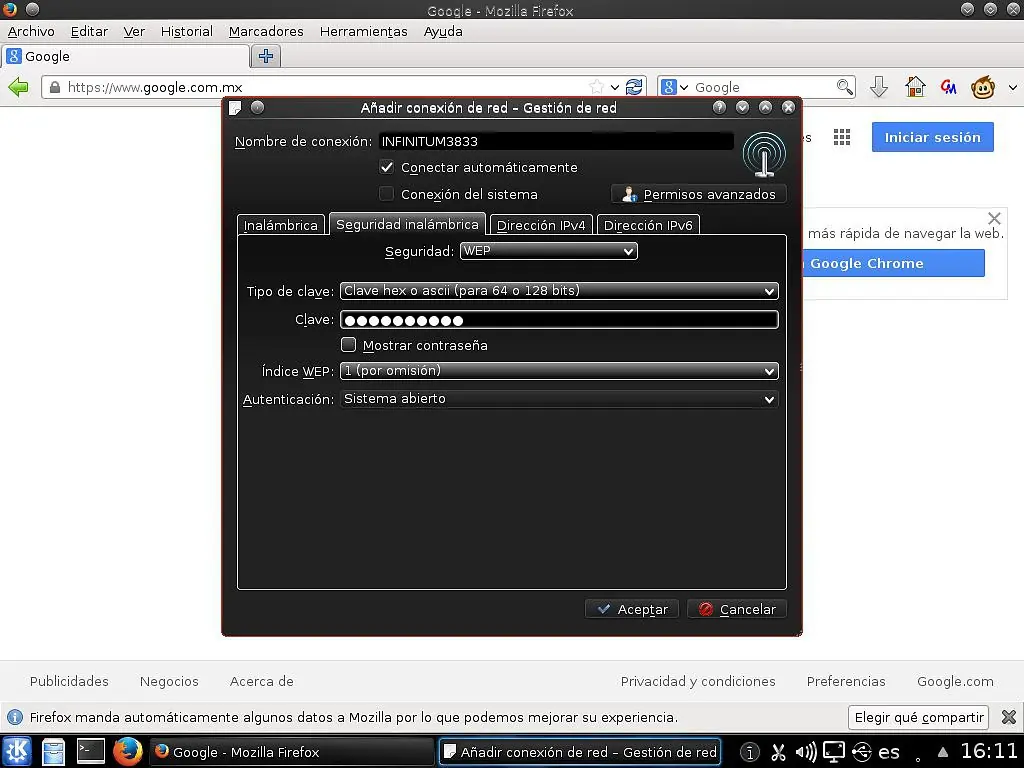Viewport: 1024px width, 768px height.
Task: Click the Clave password field
Action: (559, 319)
